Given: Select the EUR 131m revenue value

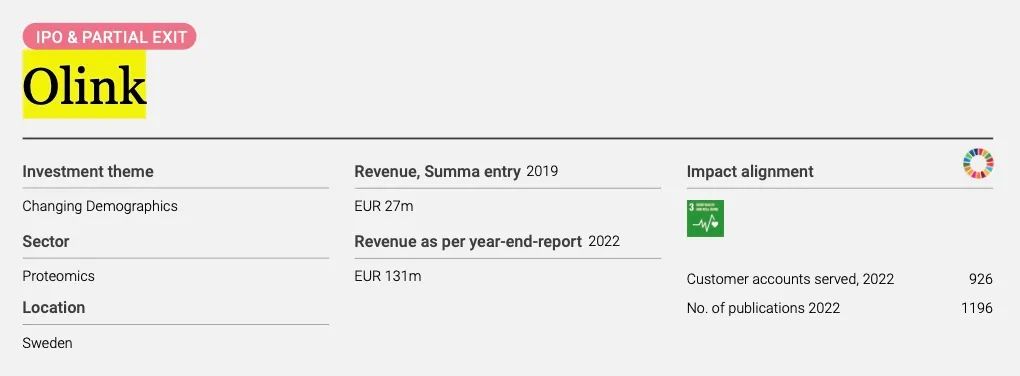Looking at the screenshot, I should [388, 276].
